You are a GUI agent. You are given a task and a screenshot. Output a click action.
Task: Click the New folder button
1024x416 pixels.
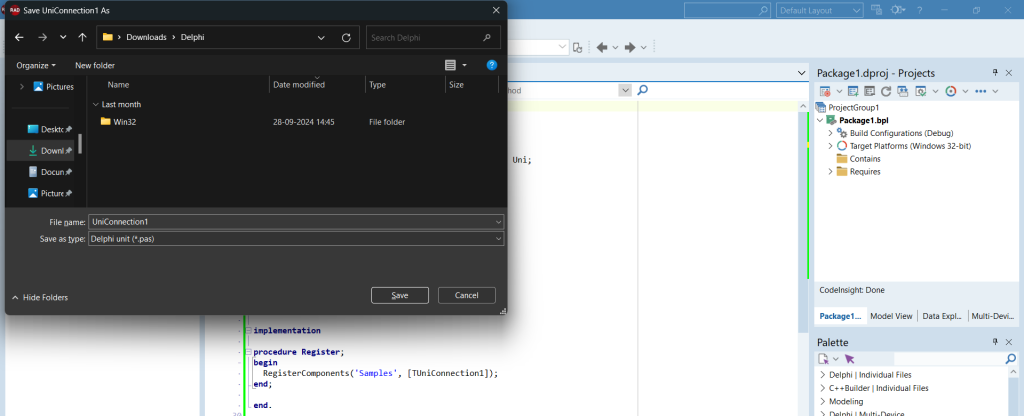[x=95, y=65]
